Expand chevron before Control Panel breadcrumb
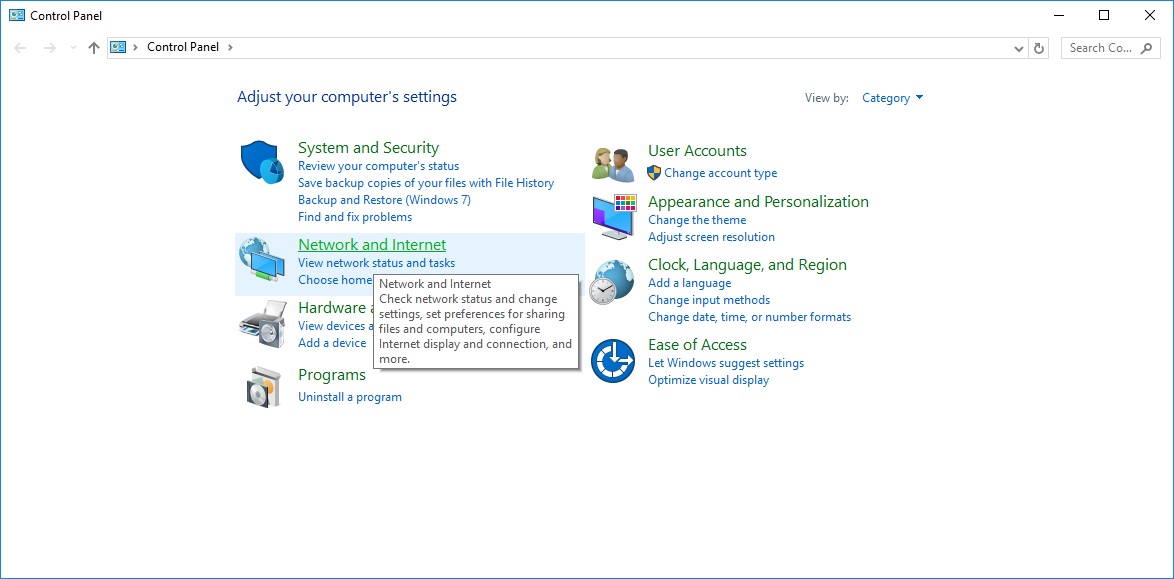 pyautogui.click(x=136, y=47)
